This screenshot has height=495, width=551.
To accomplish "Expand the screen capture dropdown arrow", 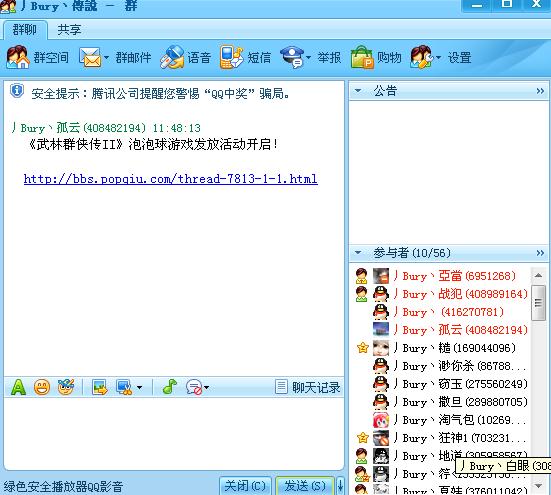I will pos(140,388).
